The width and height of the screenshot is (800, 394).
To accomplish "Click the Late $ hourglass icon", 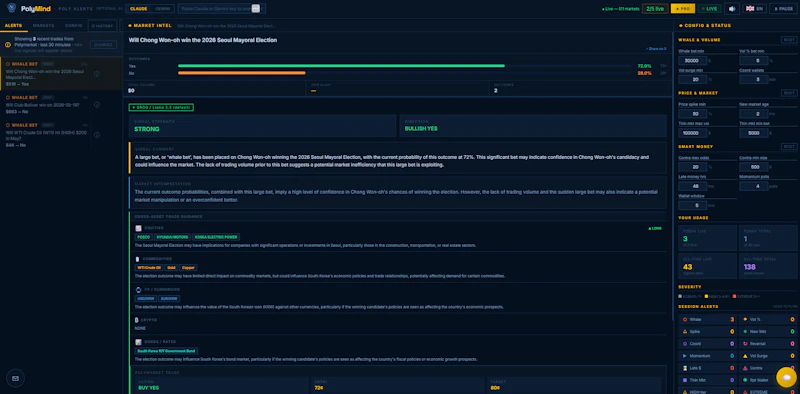I will [685, 368].
